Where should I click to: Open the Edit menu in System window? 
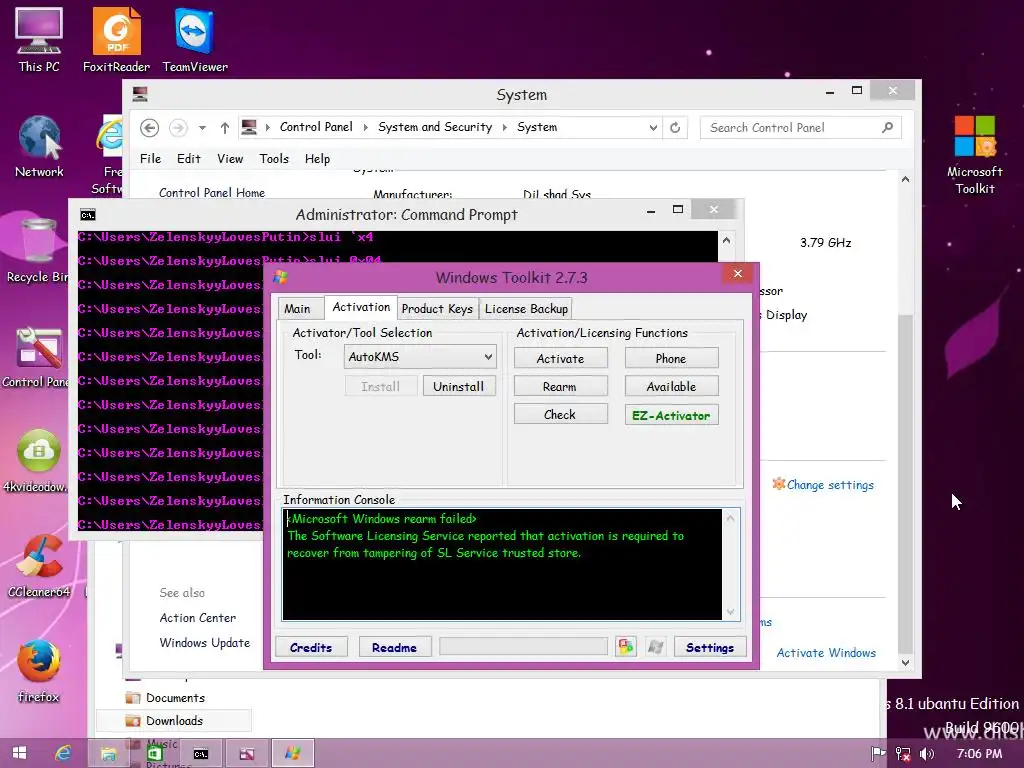pos(189,159)
